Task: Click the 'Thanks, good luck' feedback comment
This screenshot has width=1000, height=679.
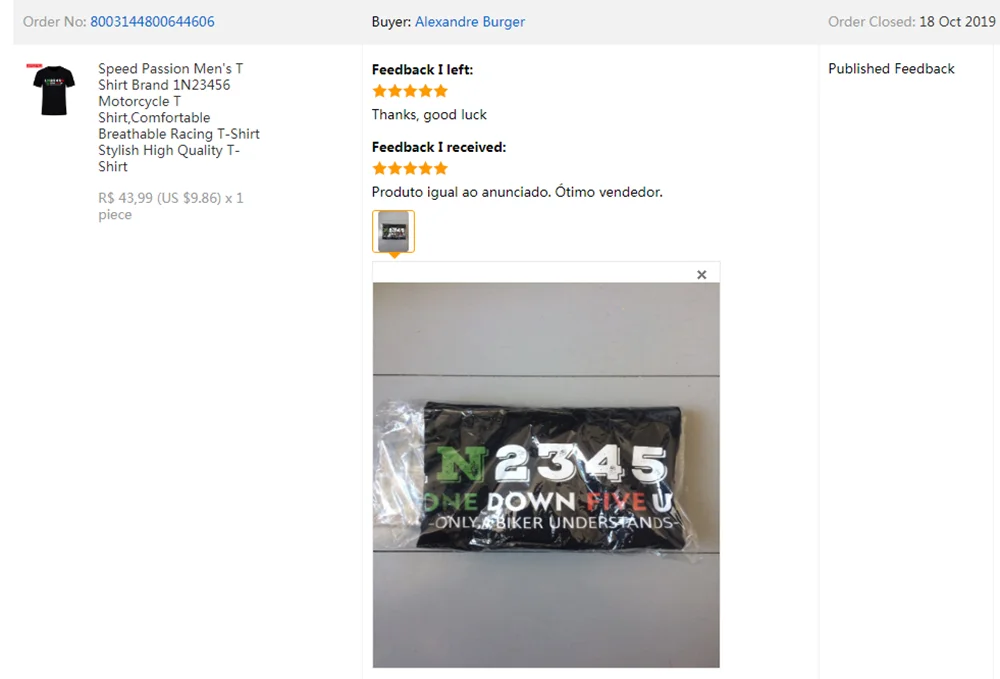Action: [429, 115]
